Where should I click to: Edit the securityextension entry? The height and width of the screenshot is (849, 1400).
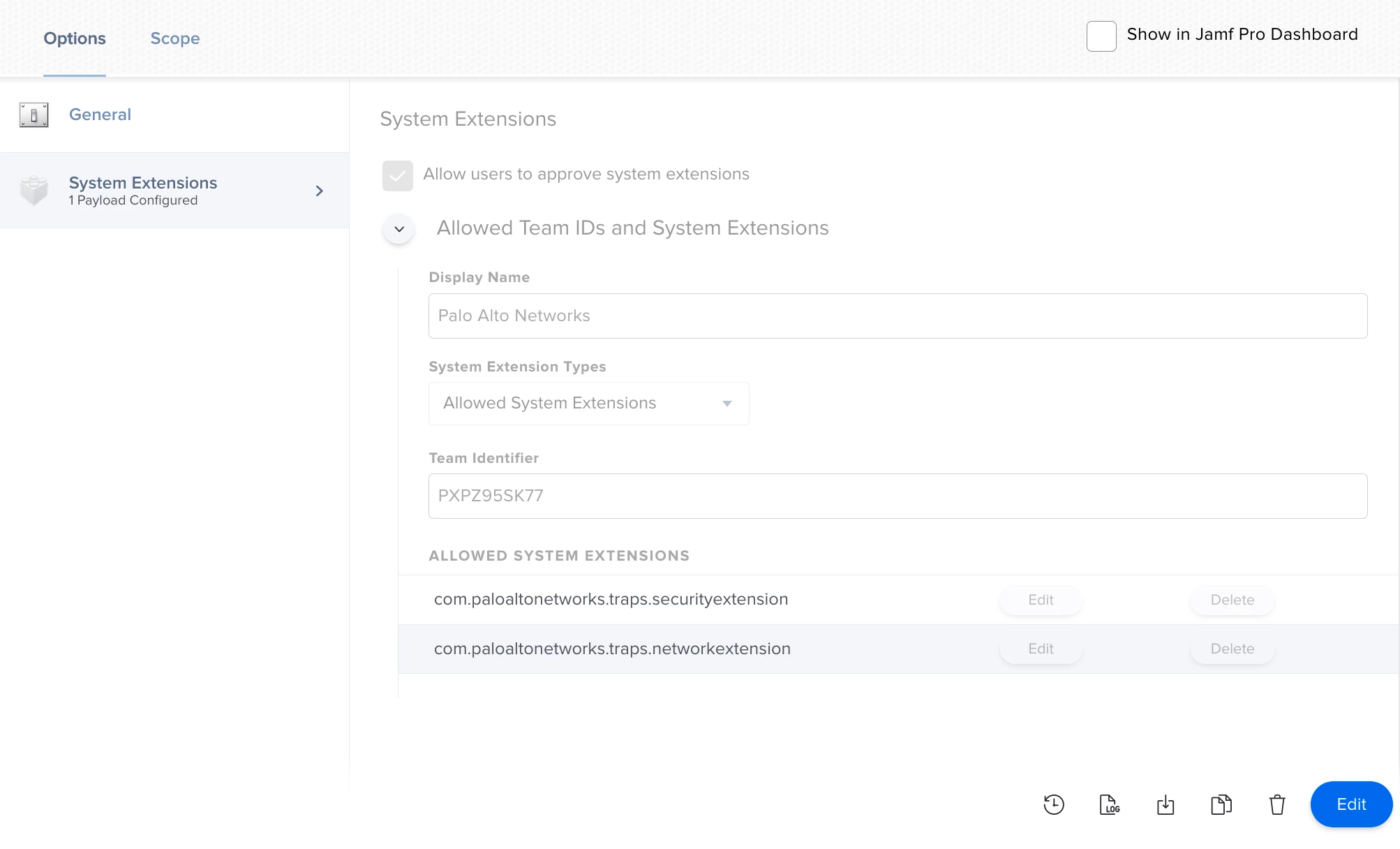point(1041,600)
